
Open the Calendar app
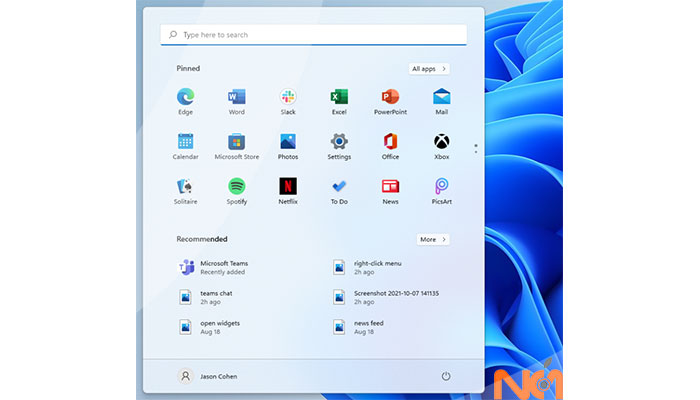point(185,146)
